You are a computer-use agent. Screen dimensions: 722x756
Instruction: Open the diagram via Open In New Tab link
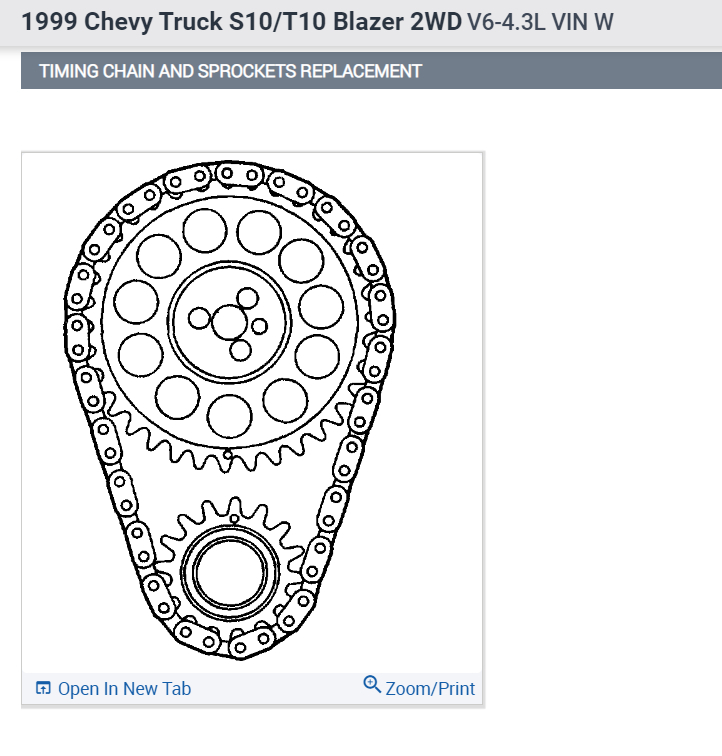click(124, 688)
